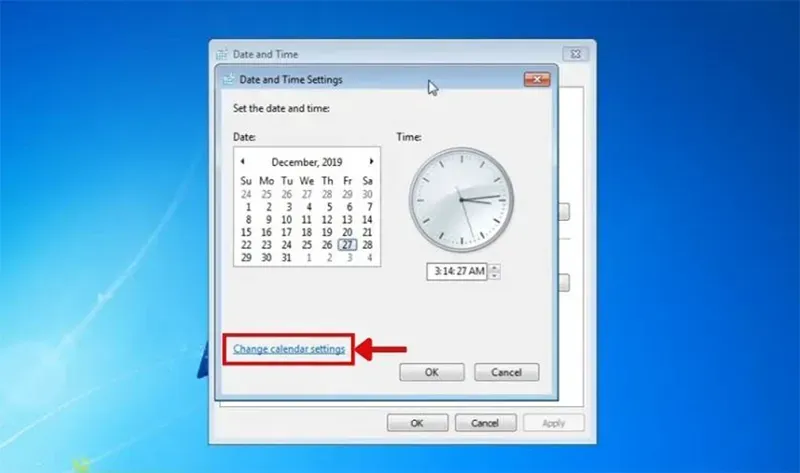Viewport: 800px width, 473px height.
Task: Go to the previous month in calendar
Action: click(x=243, y=161)
